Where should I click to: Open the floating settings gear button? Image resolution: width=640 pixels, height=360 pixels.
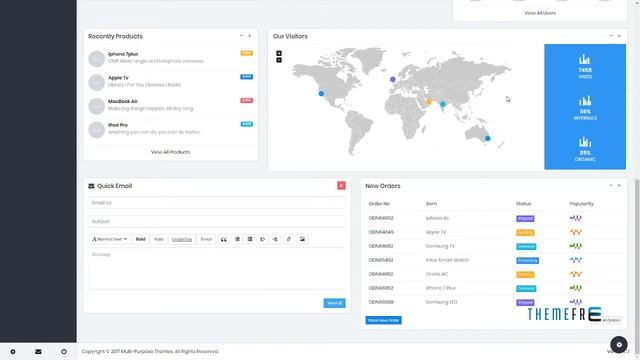coord(619,344)
